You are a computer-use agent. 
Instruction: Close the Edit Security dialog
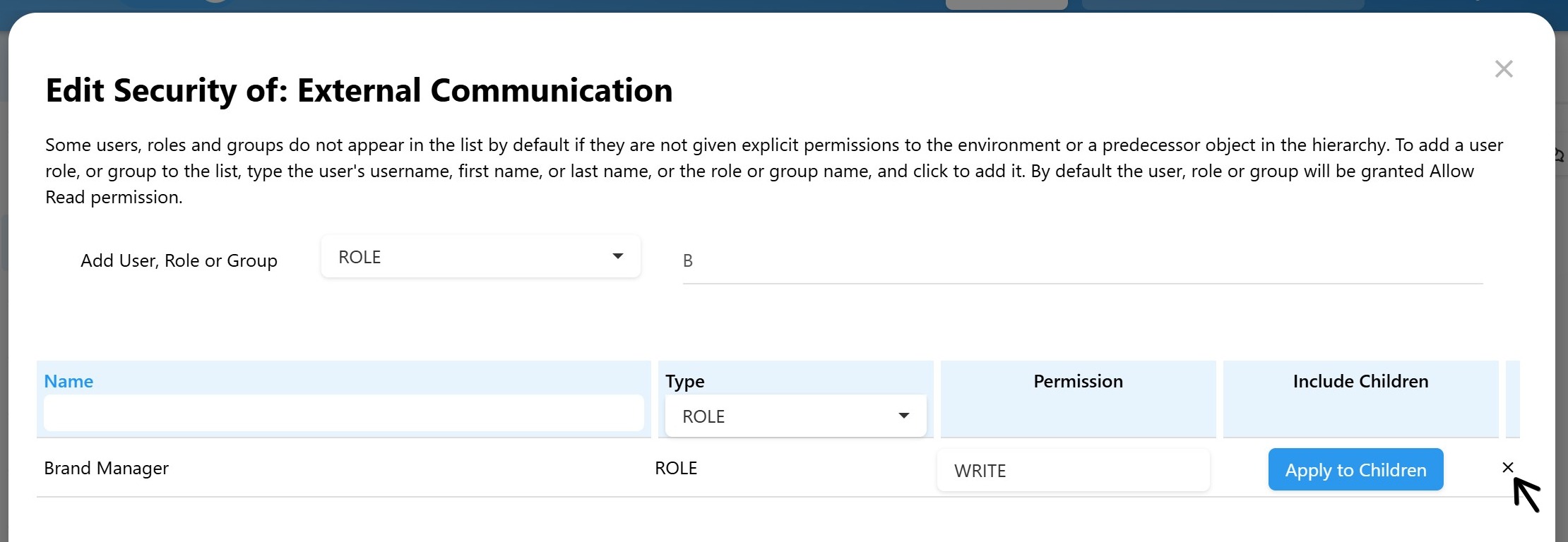1504,69
